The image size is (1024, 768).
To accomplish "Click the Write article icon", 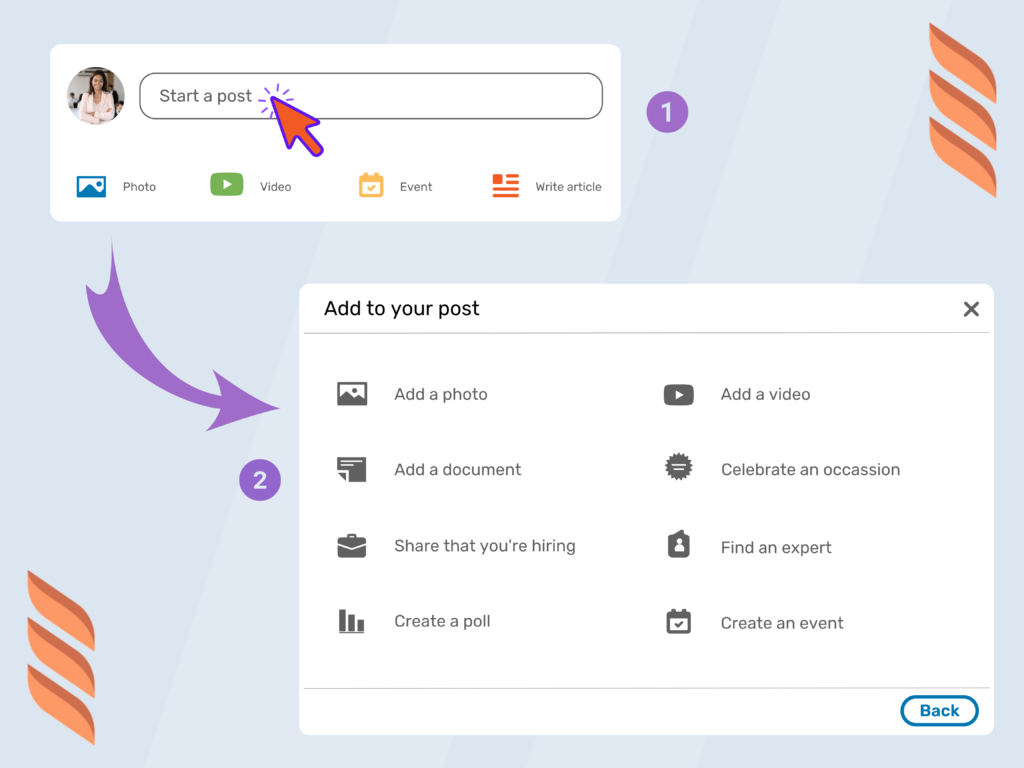I will click(x=505, y=185).
